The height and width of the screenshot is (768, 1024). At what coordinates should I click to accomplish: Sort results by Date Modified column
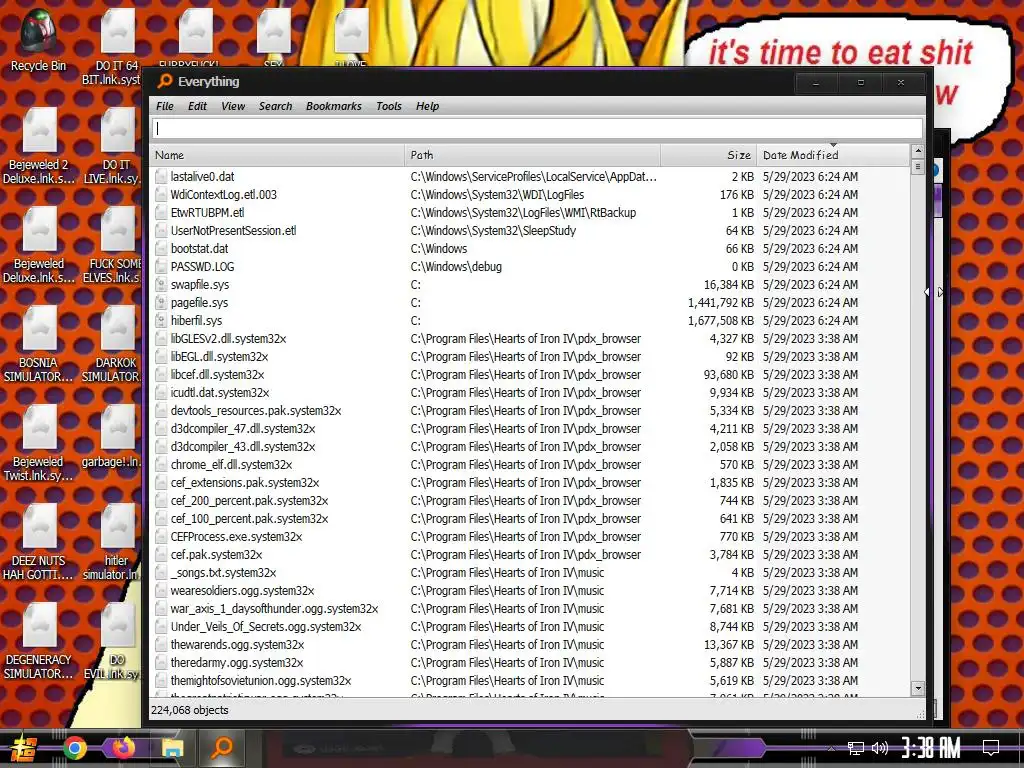click(x=833, y=155)
